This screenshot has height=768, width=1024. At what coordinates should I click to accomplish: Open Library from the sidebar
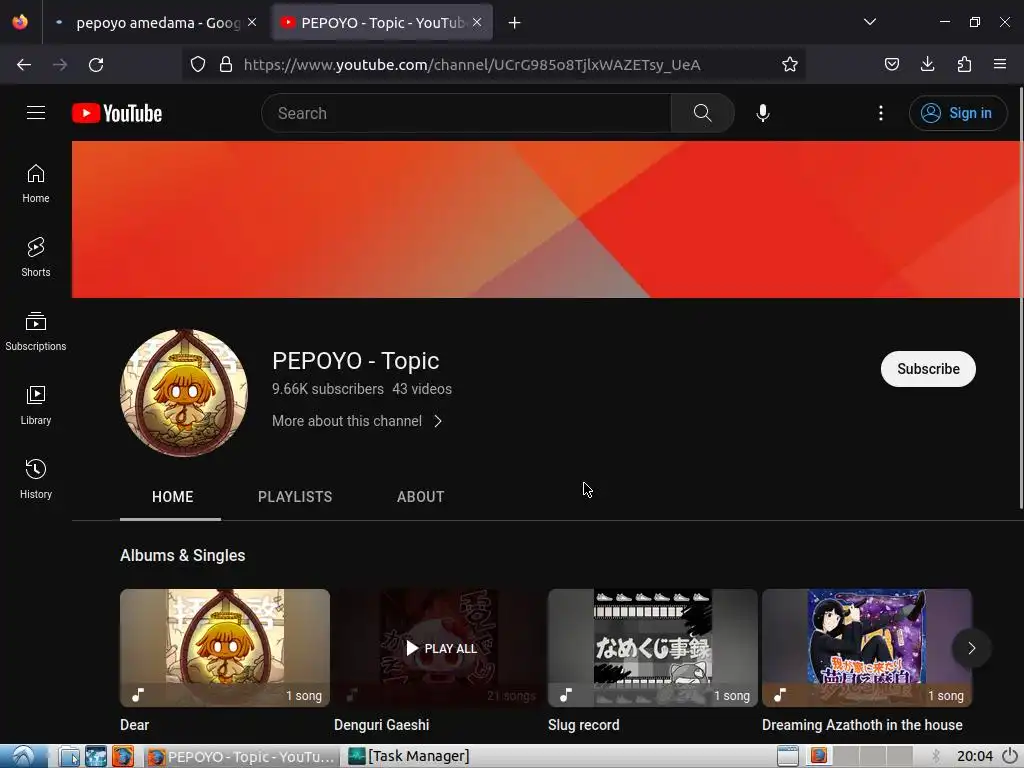click(x=36, y=406)
